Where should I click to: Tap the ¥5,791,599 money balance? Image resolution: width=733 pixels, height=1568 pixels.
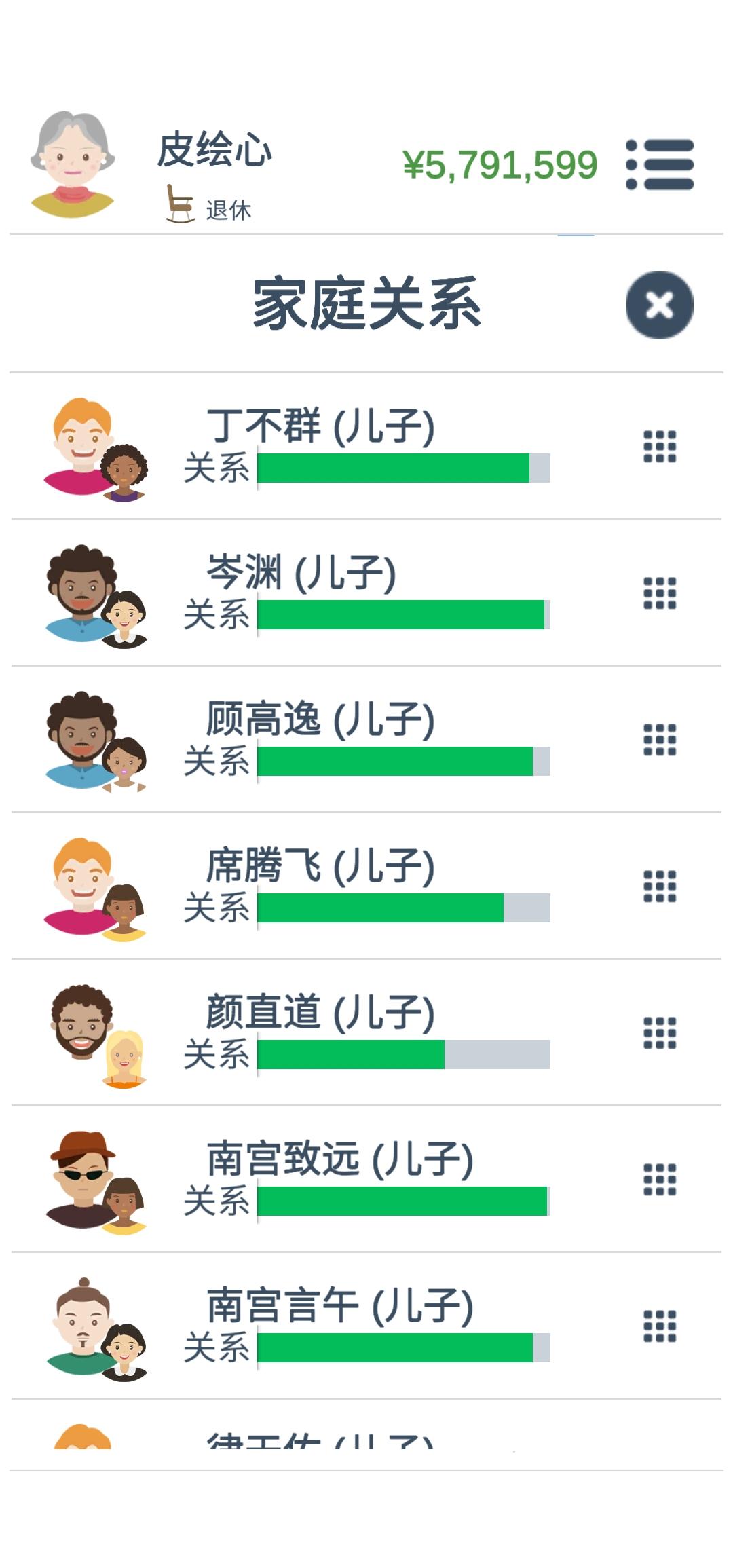[x=500, y=165]
